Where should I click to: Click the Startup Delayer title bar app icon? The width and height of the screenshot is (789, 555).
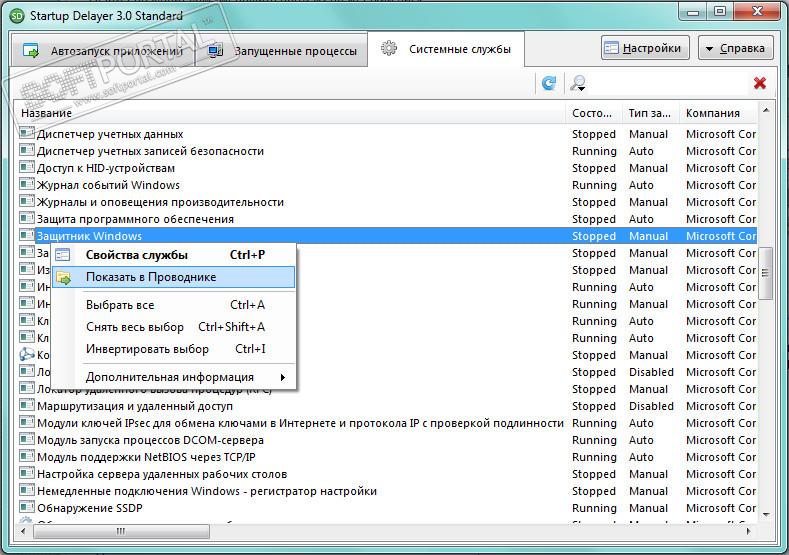(x=17, y=15)
